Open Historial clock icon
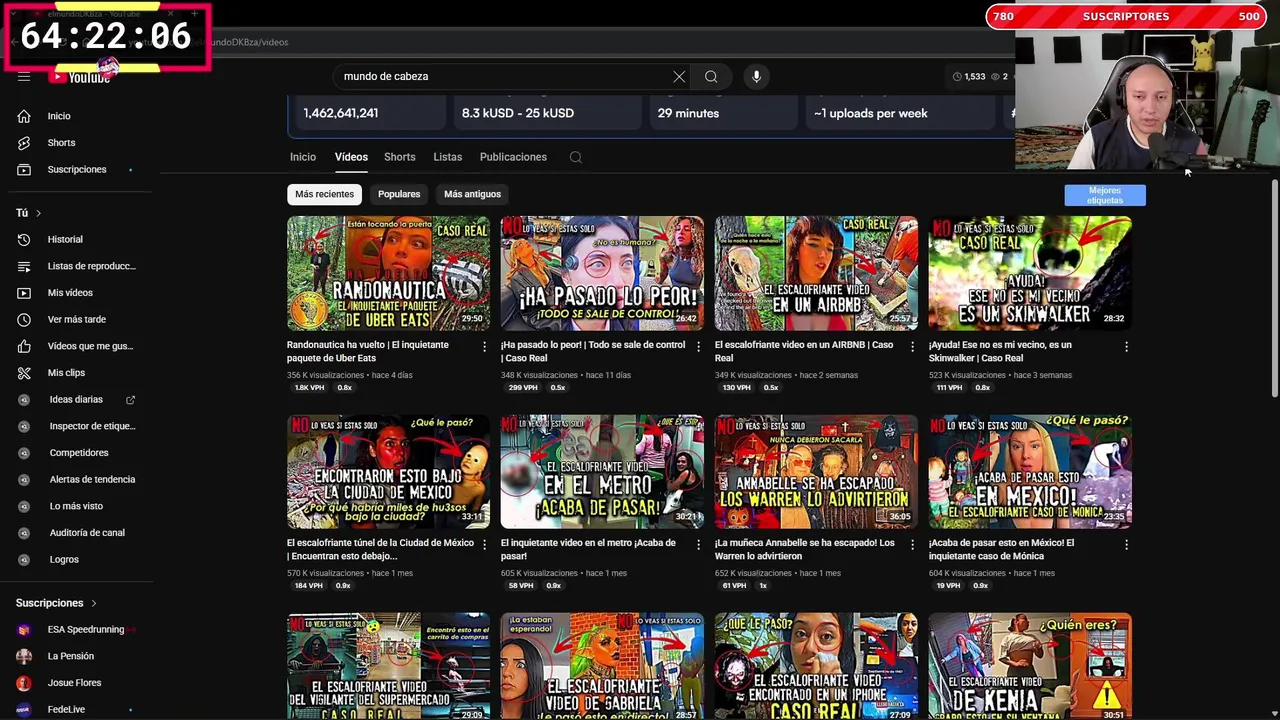The width and height of the screenshot is (1280, 720). tap(24, 239)
